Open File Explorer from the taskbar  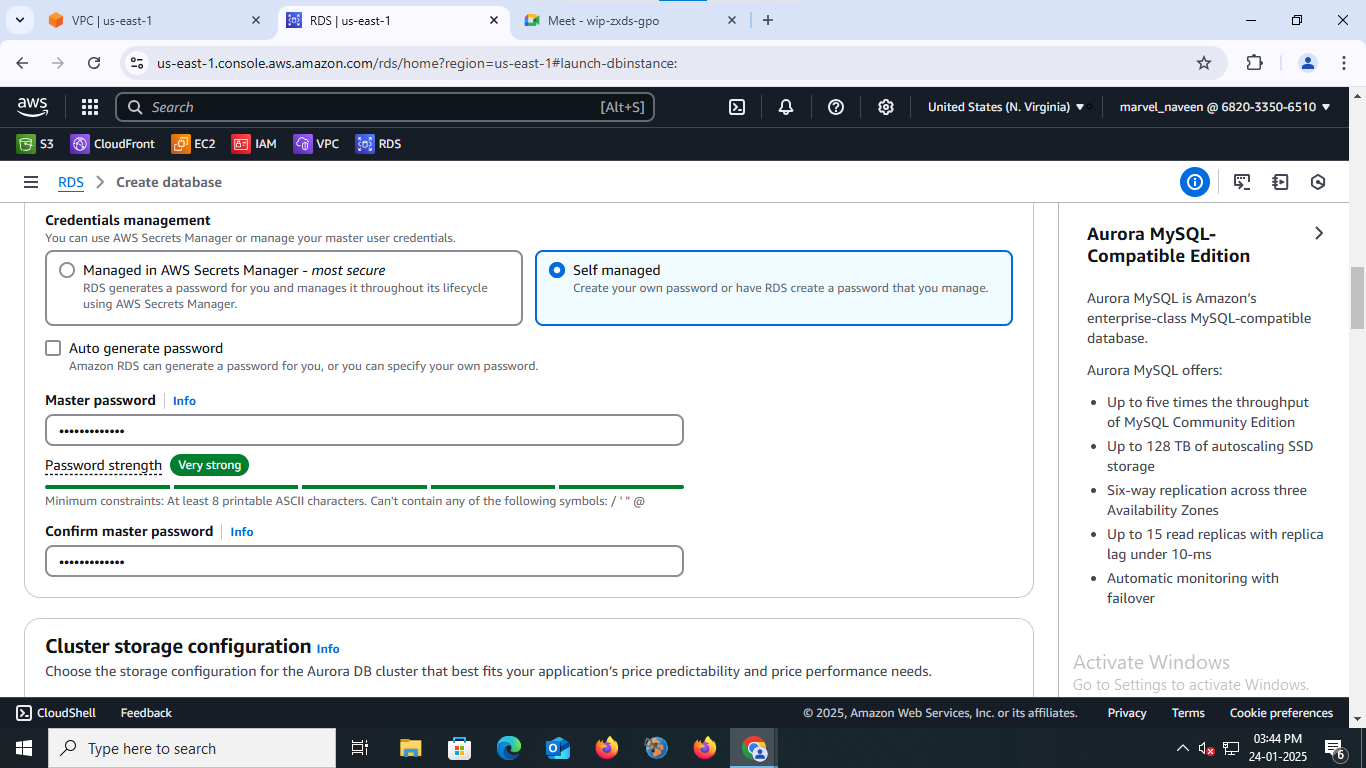tap(410, 748)
